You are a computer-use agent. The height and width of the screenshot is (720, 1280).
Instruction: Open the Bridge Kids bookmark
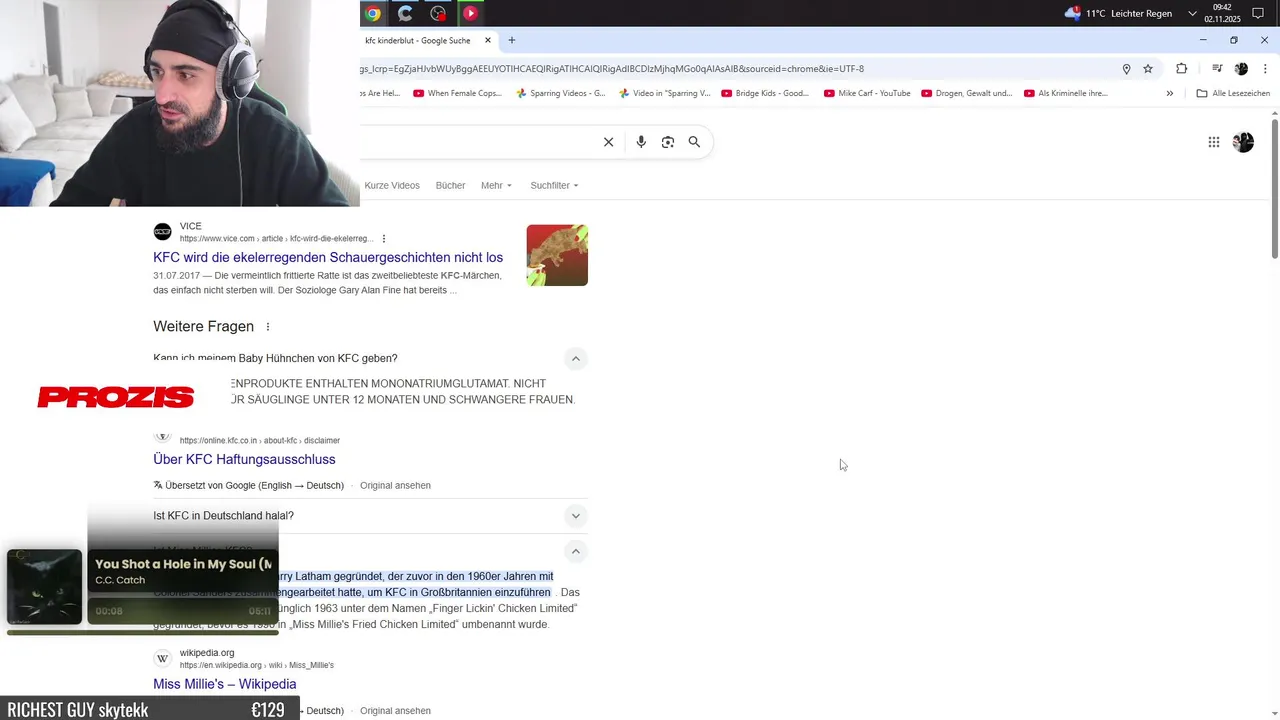coord(765,93)
